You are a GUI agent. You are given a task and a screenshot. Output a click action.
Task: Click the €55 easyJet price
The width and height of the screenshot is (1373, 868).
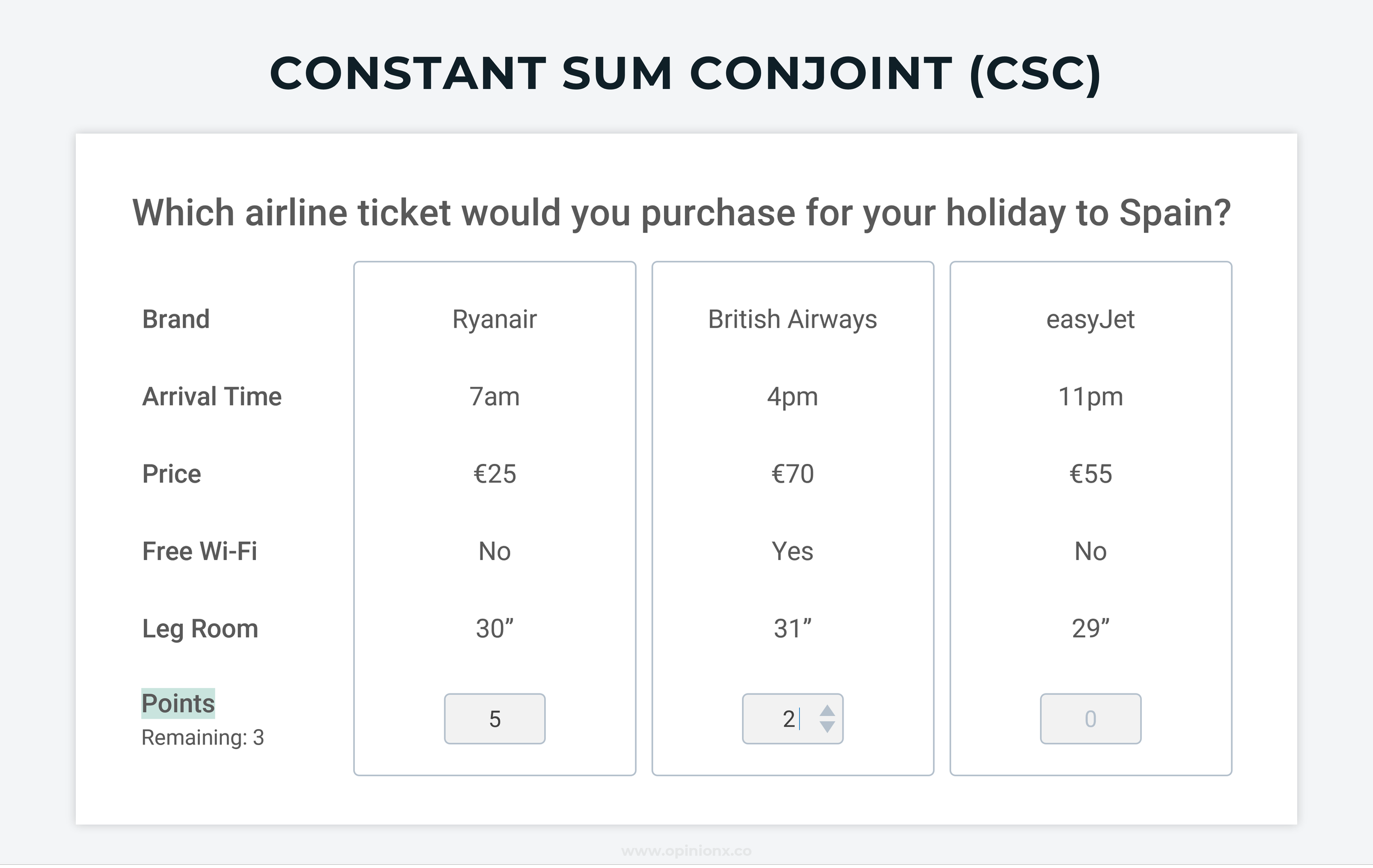[1090, 474]
